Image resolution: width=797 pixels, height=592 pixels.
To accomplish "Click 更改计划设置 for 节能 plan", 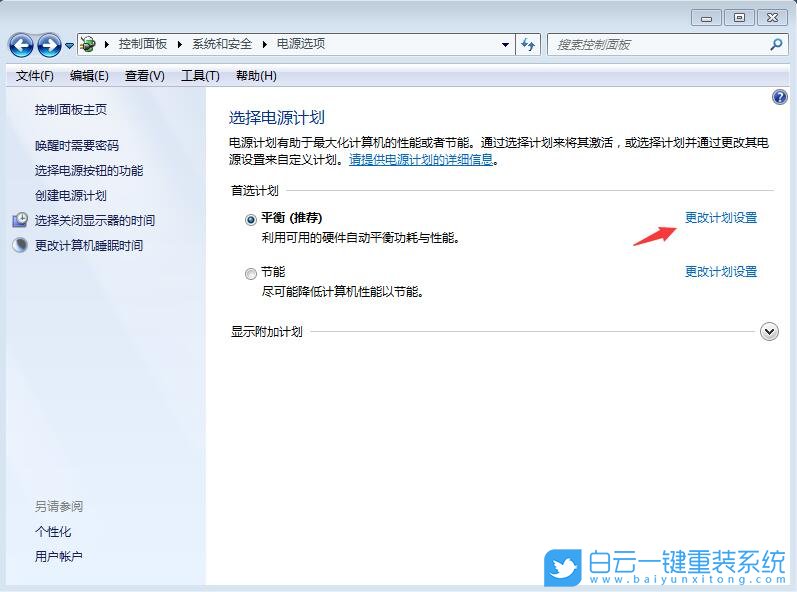I will [721, 272].
